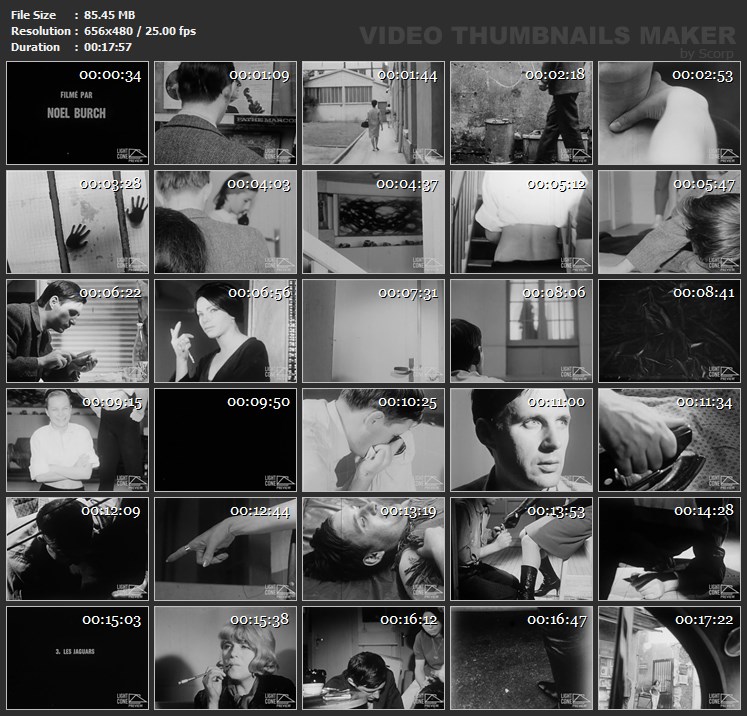Screen dimensions: 747x716
Task: Click the duration value 00:17:57
Action: point(108,47)
